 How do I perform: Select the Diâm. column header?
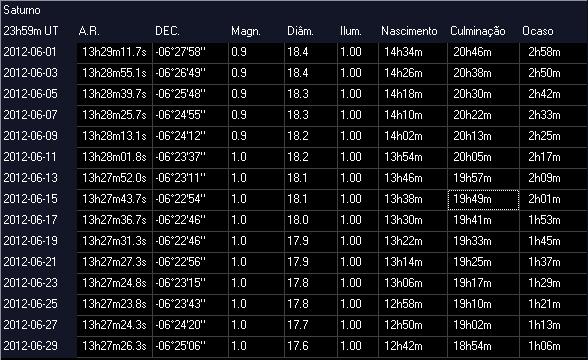pyautogui.click(x=300, y=31)
